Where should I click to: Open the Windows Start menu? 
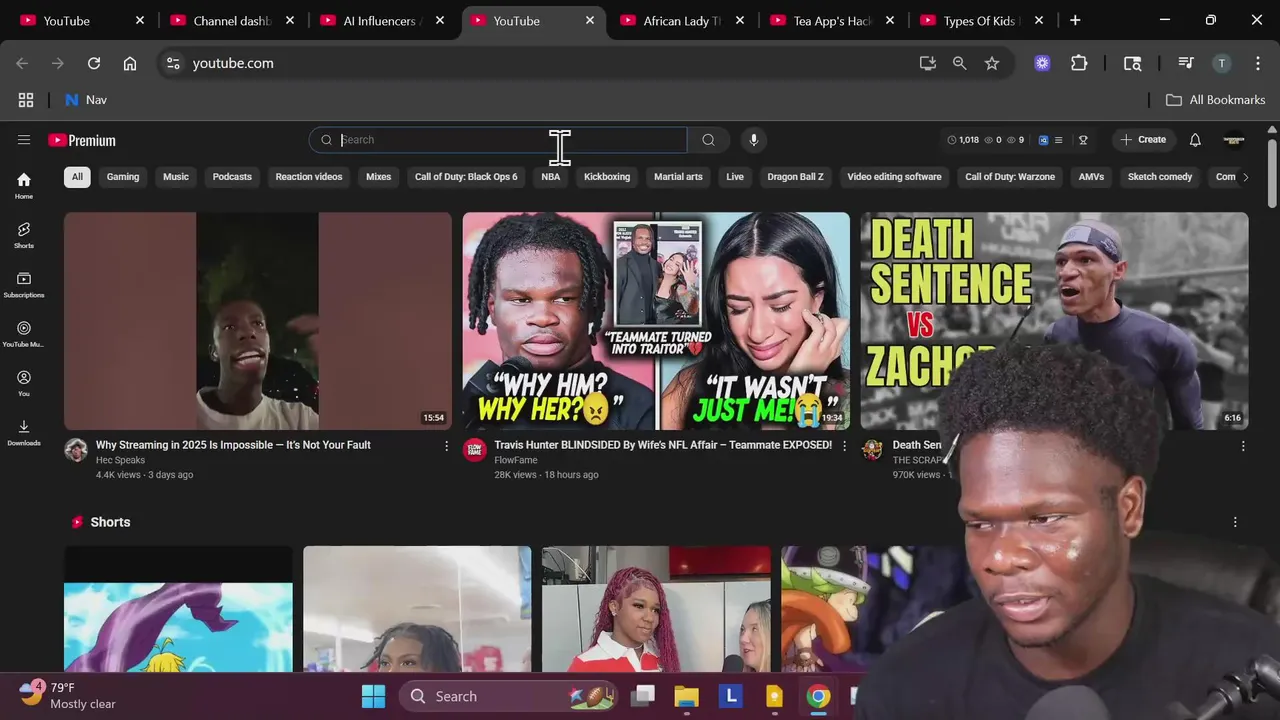[373, 696]
